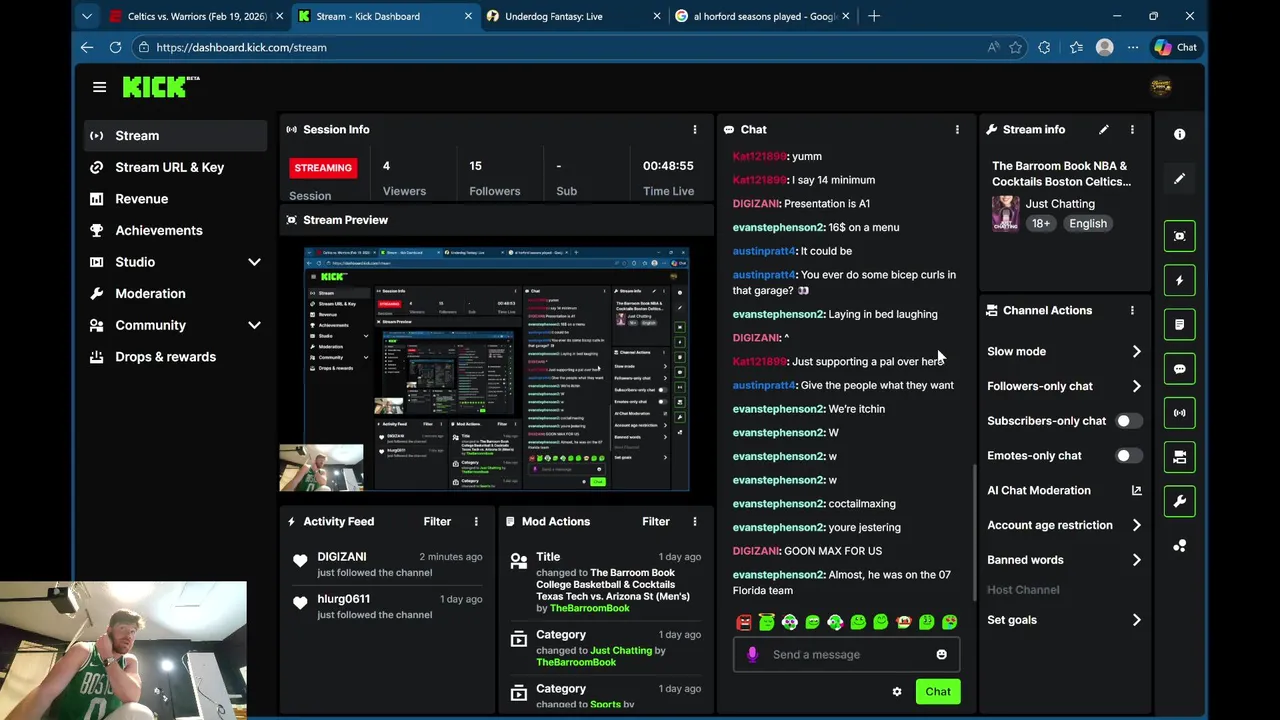Select Stream in the sidebar
The image size is (1280, 720).
point(176,136)
